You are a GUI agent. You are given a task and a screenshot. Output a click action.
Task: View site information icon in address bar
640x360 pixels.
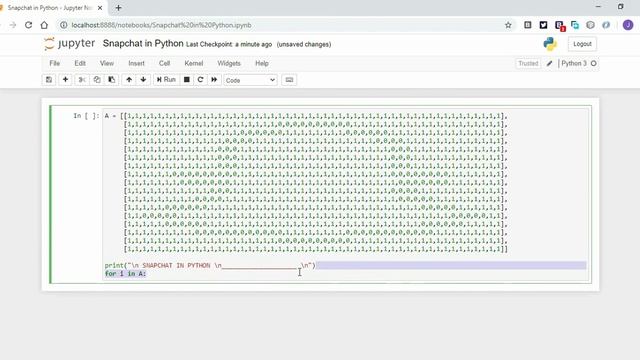(x=63, y=25)
